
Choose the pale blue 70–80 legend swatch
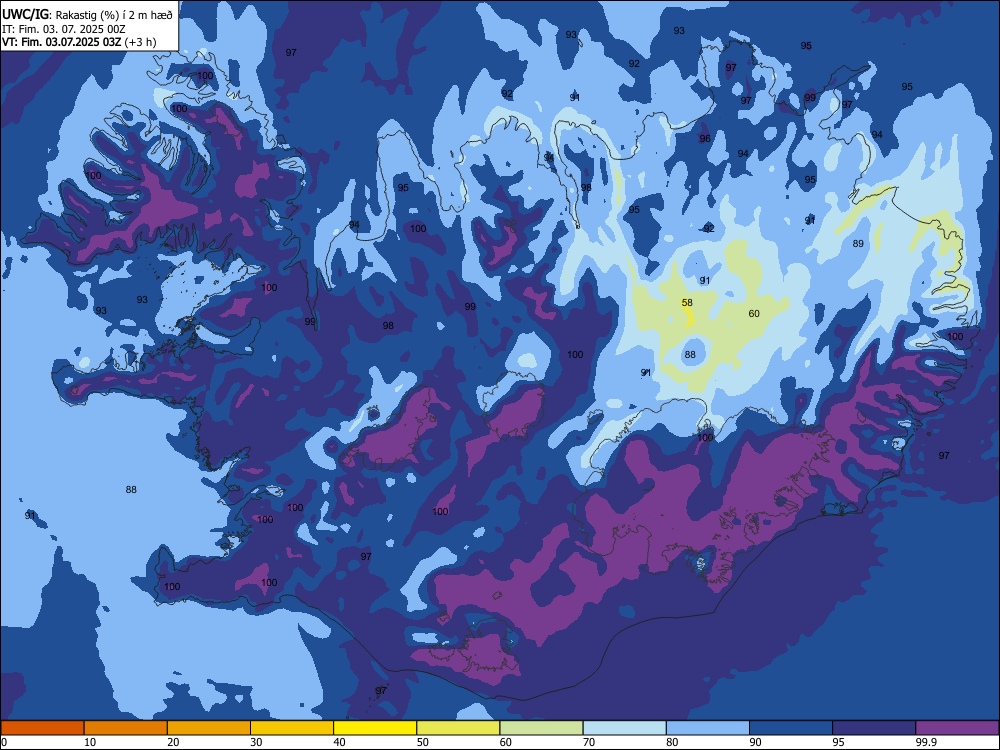(624, 728)
